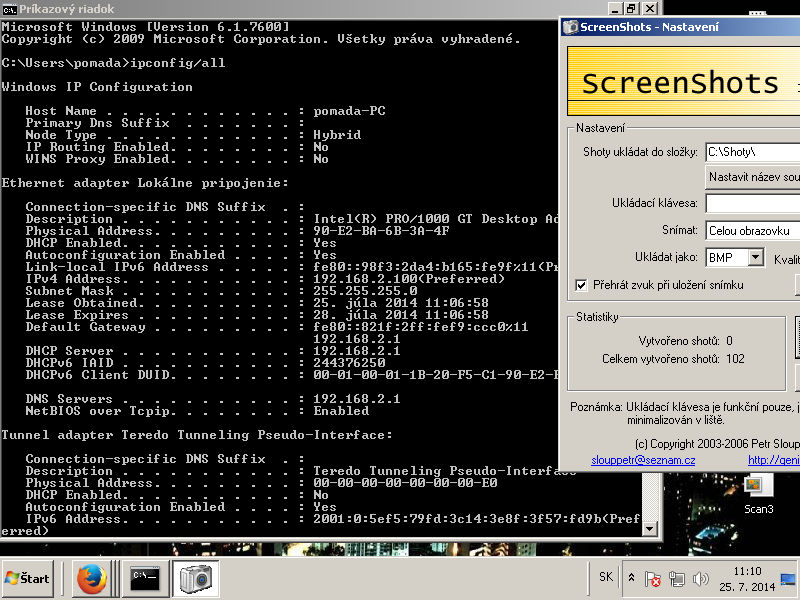
Task: Open Firefox from the taskbar
Action: [x=92, y=579]
